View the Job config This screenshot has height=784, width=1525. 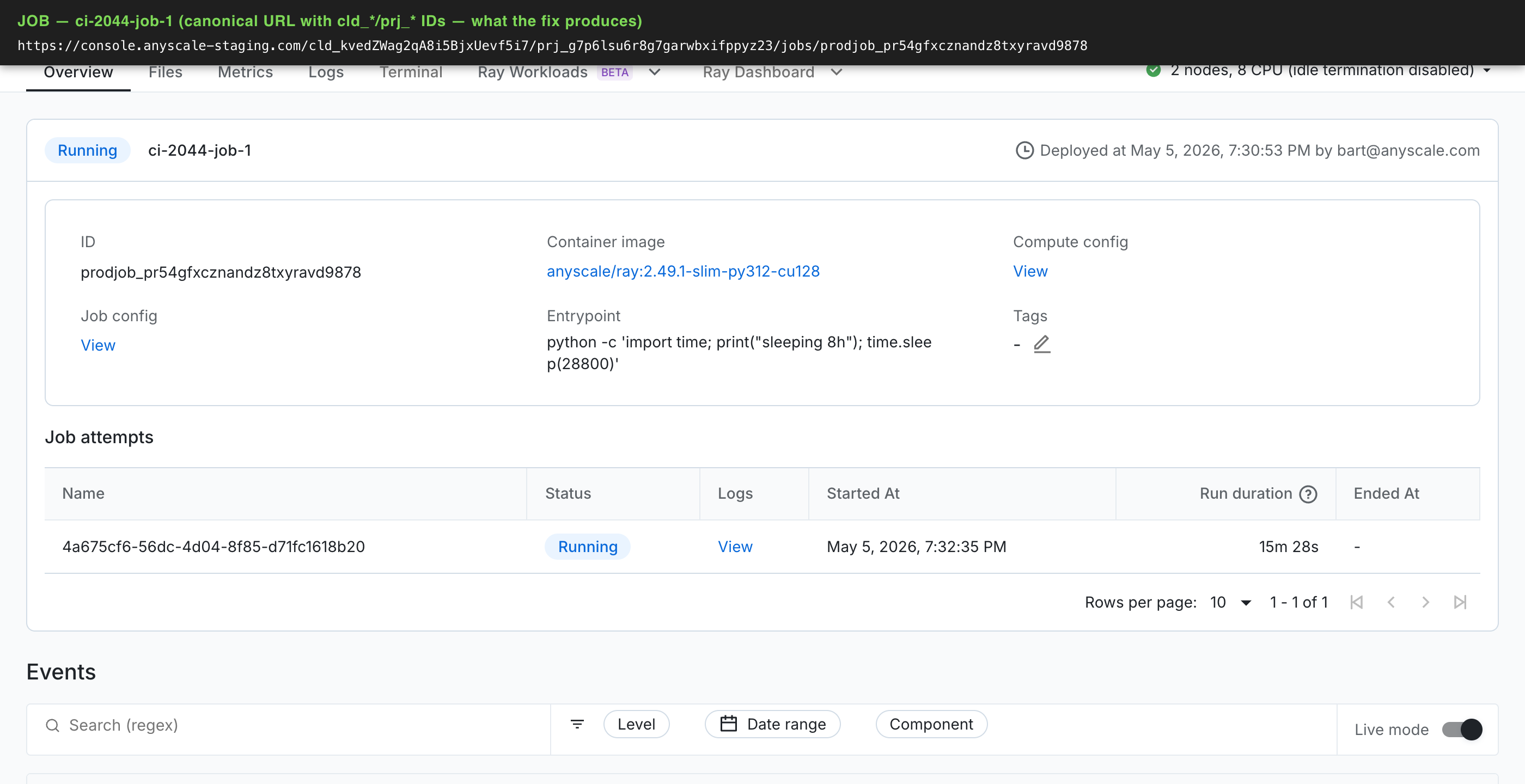point(97,345)
